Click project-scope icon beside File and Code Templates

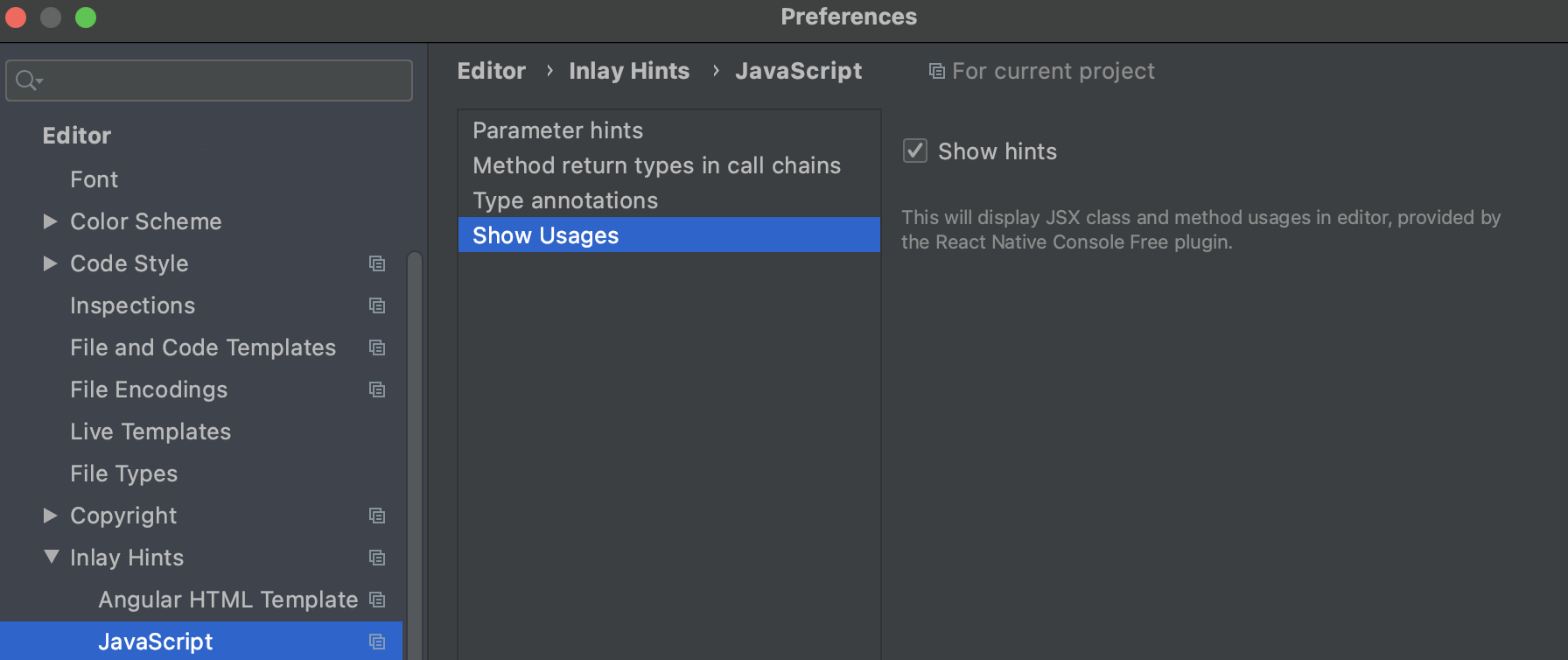tap(377, 348)
